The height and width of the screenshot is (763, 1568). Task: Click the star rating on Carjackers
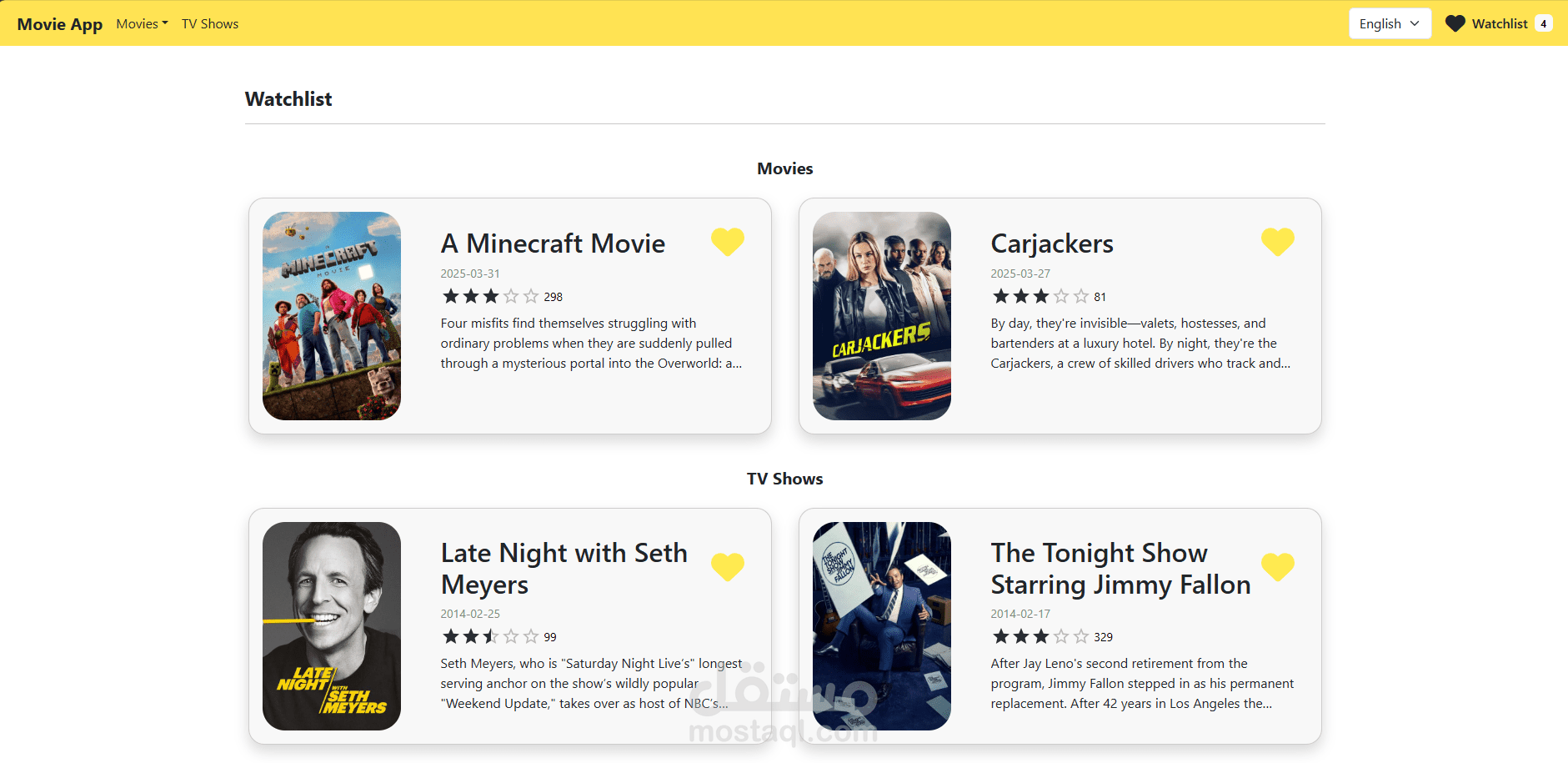1040,296
